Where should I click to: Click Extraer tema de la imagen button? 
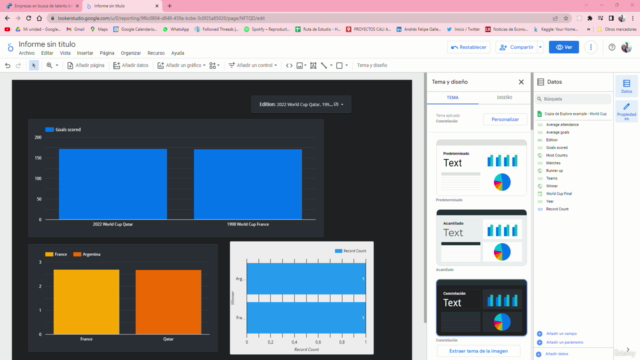tap(478, 351)
